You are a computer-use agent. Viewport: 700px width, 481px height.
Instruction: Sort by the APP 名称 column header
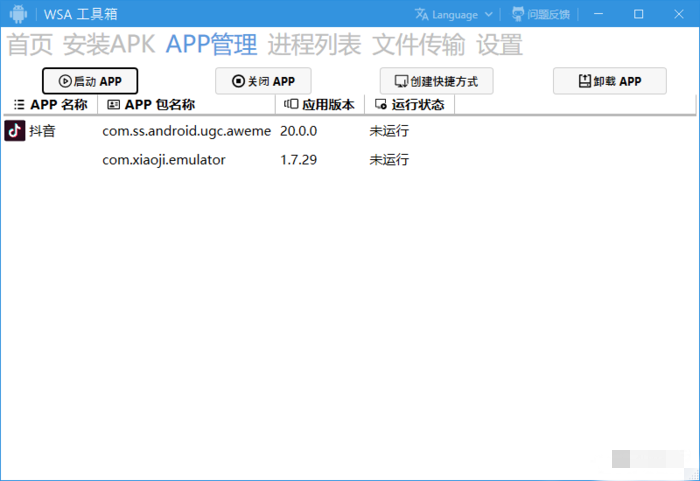pos(51,104)
